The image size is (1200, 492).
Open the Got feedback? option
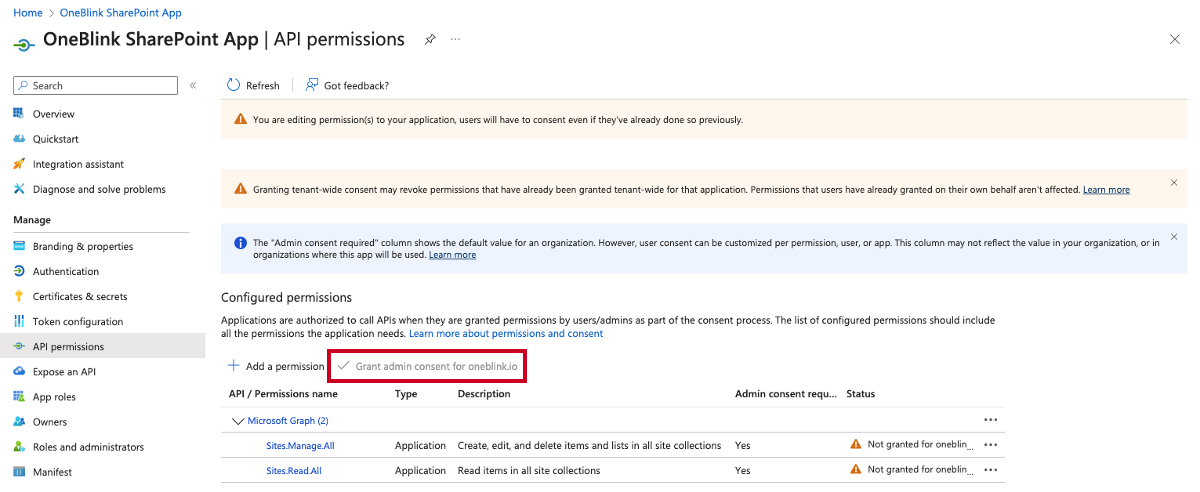pyautogui.click(x=347, y=85)
